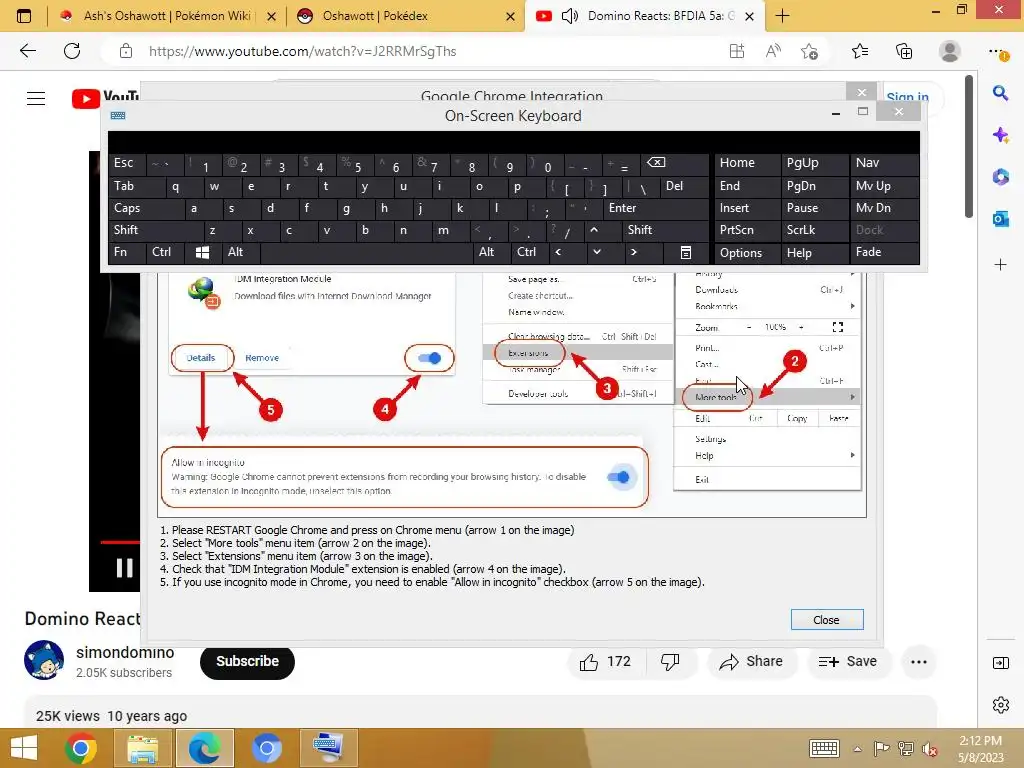Add a sidebar app with the plus icon
The image size is (1024, 768).
click(x=1000, y=264)
